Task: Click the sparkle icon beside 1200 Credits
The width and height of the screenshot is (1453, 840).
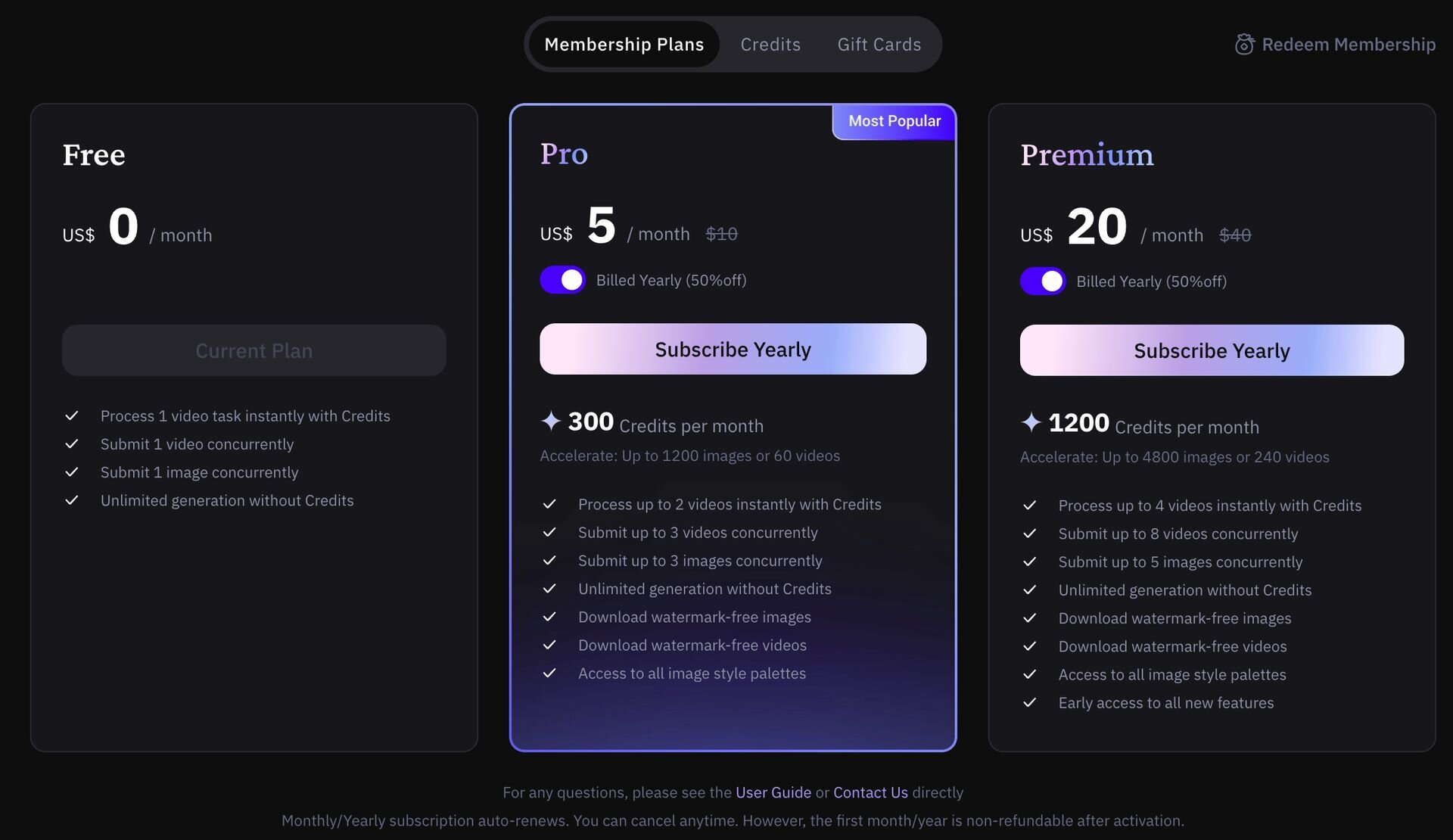Action: click(x=1031, y=422)
